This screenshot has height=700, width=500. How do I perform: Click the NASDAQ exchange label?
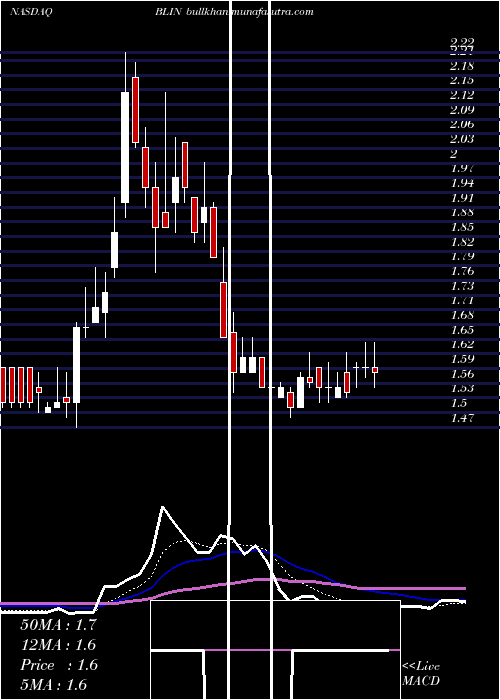31,12
